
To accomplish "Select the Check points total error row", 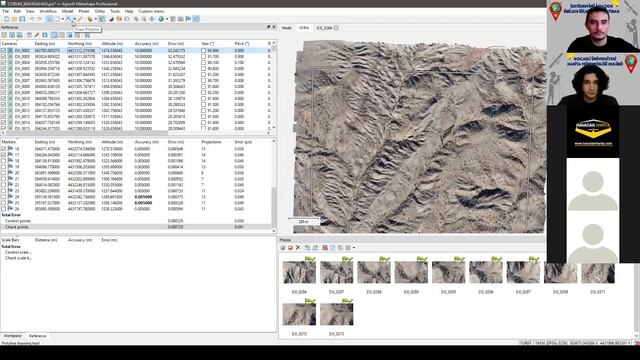I will point(136,227).
